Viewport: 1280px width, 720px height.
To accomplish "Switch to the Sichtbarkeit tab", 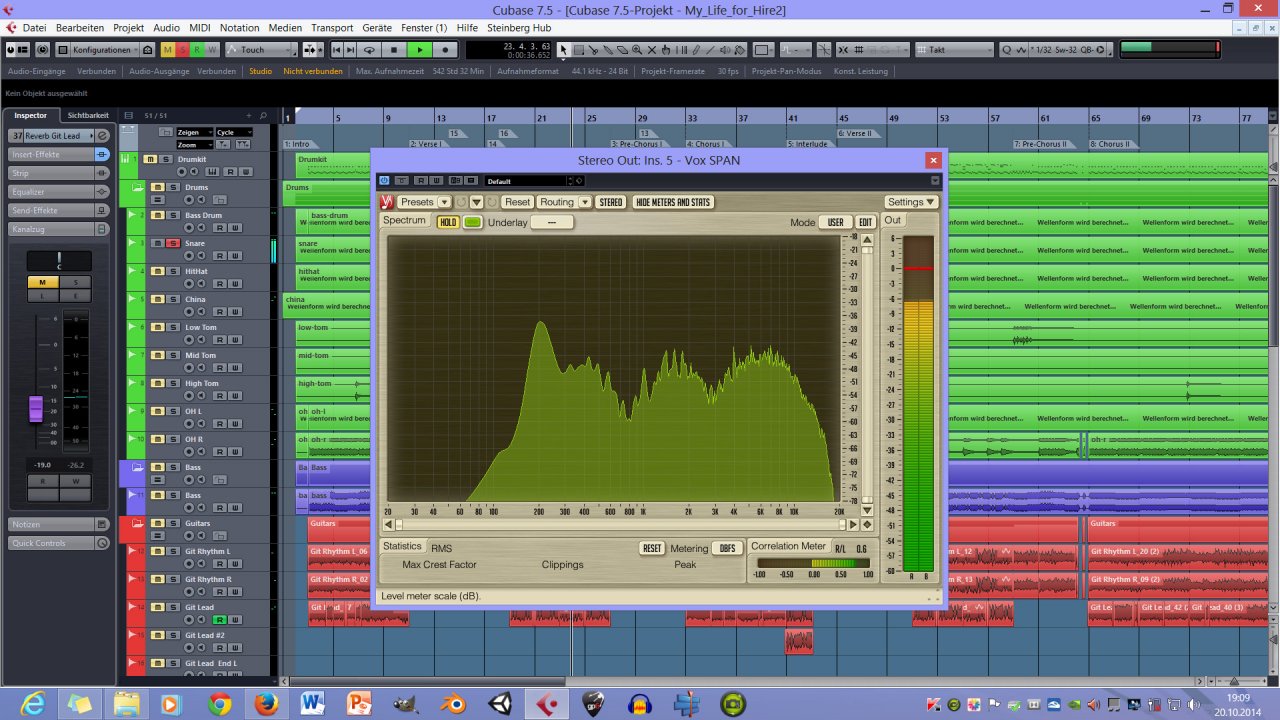I will point(88,115).
